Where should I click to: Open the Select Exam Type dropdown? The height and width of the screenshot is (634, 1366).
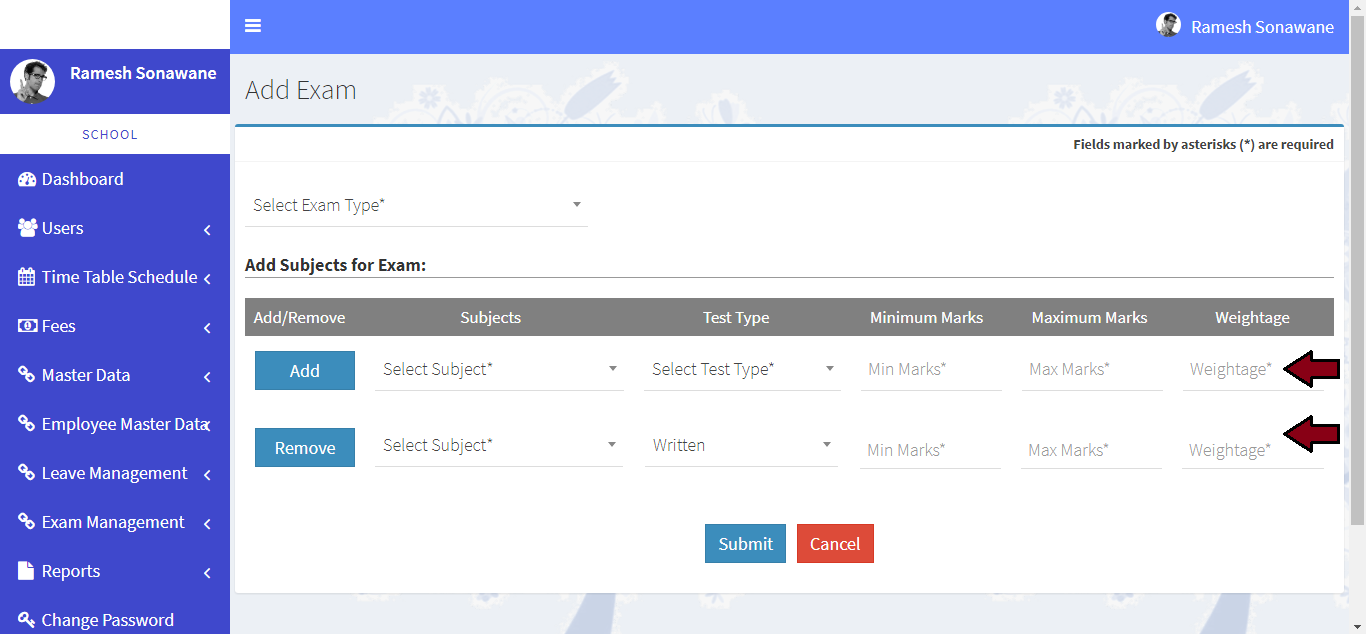tap(416, 205)
